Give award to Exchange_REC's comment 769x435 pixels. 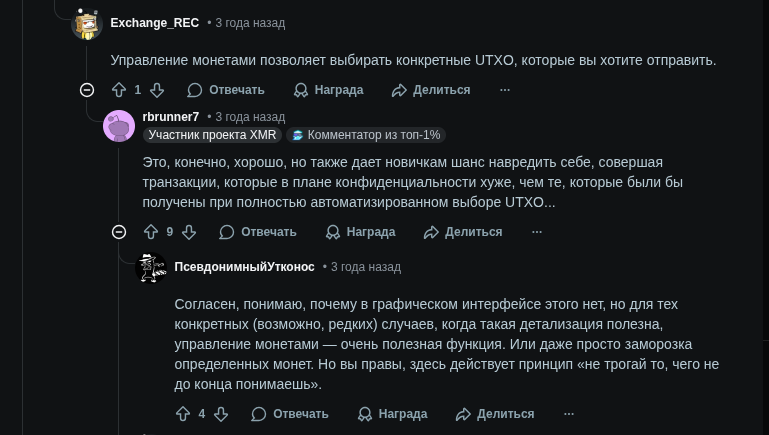pyautogui.click(x=329, y=90)
